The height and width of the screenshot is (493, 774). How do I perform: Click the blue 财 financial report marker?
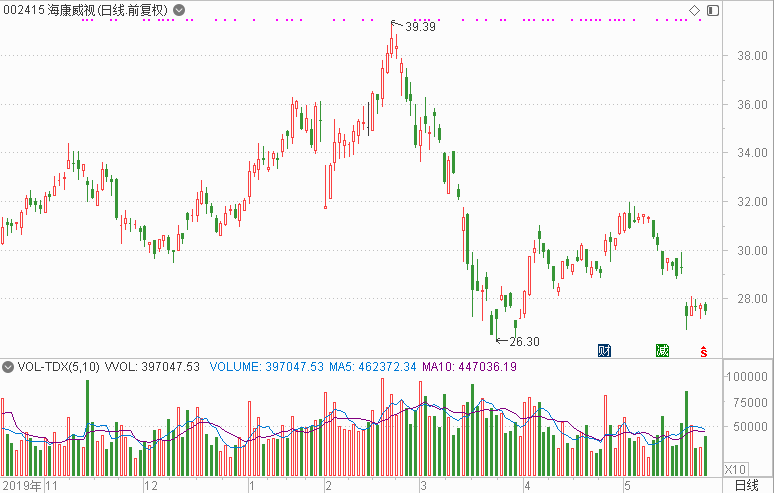pos(604,351)
